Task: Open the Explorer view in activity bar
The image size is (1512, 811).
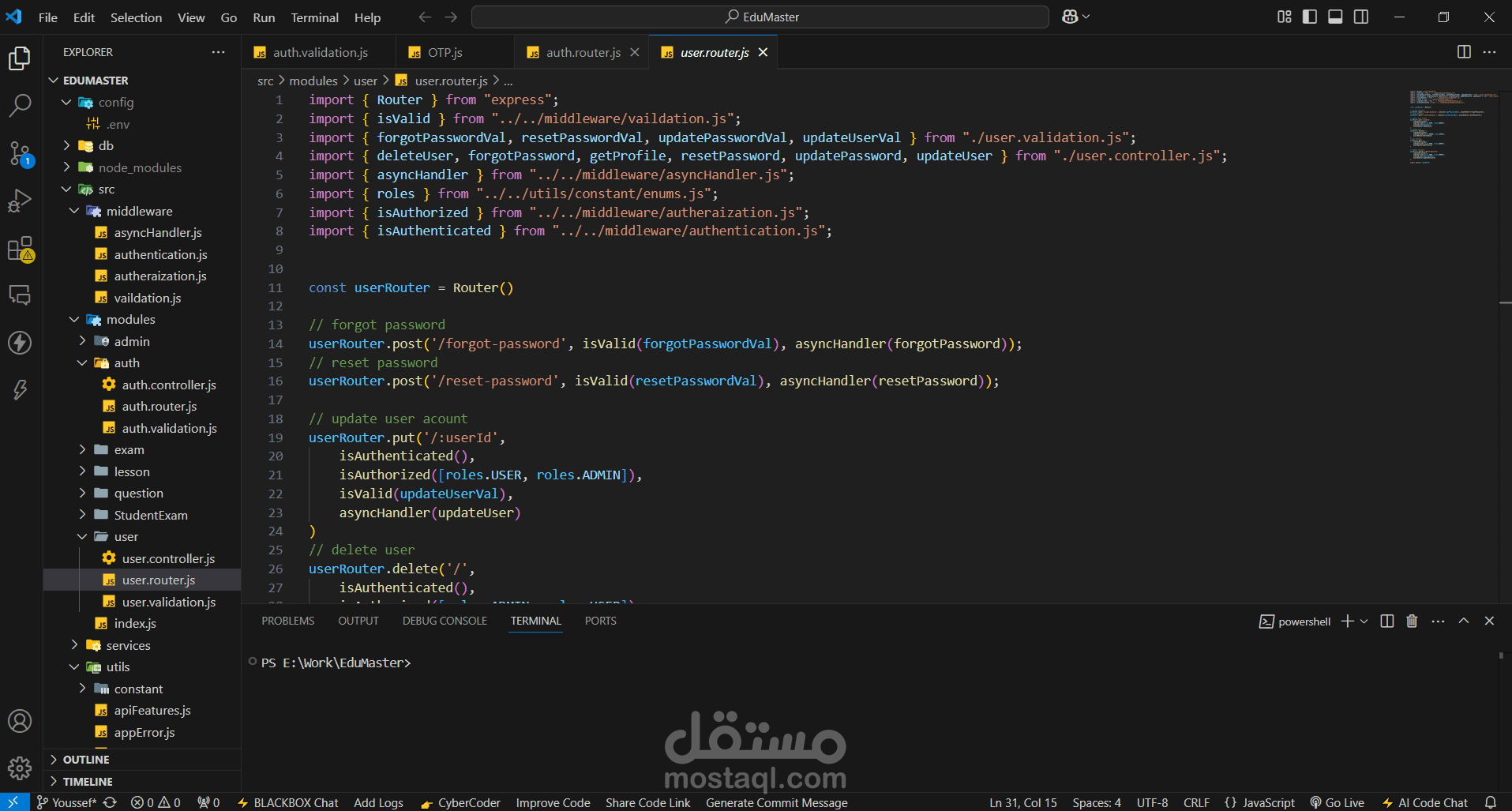Action: point(20,58)
